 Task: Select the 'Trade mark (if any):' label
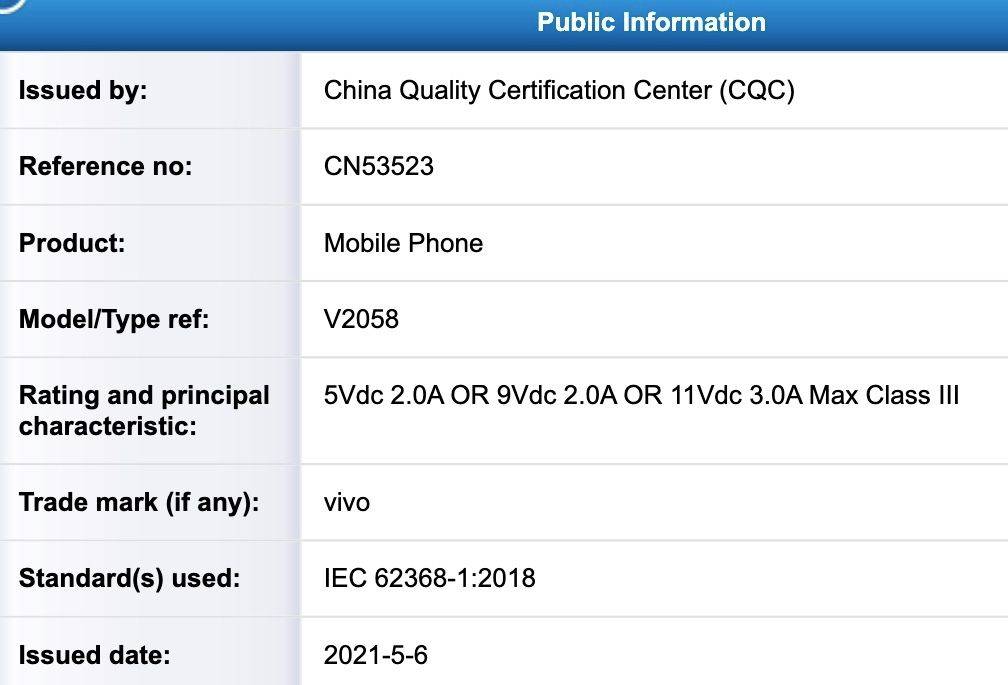tap(139, 502)
